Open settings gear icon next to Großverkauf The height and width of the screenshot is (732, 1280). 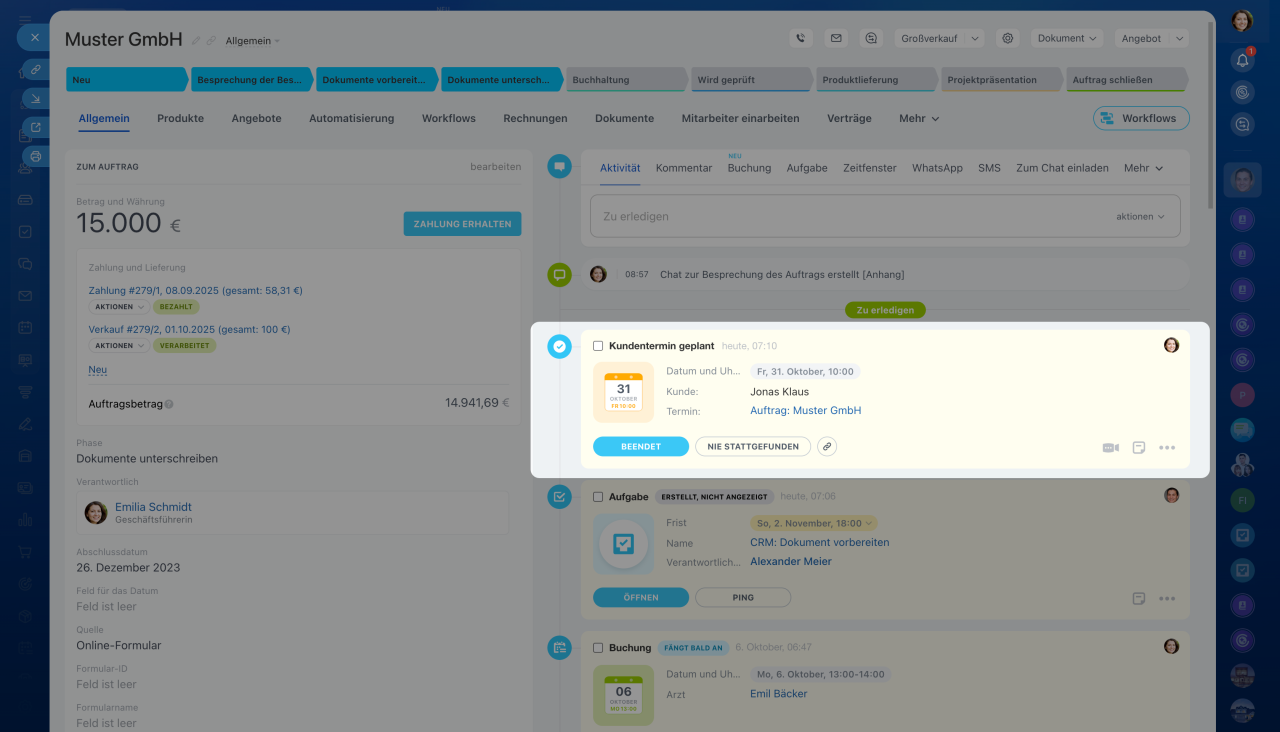click(x=1008, y=38)
